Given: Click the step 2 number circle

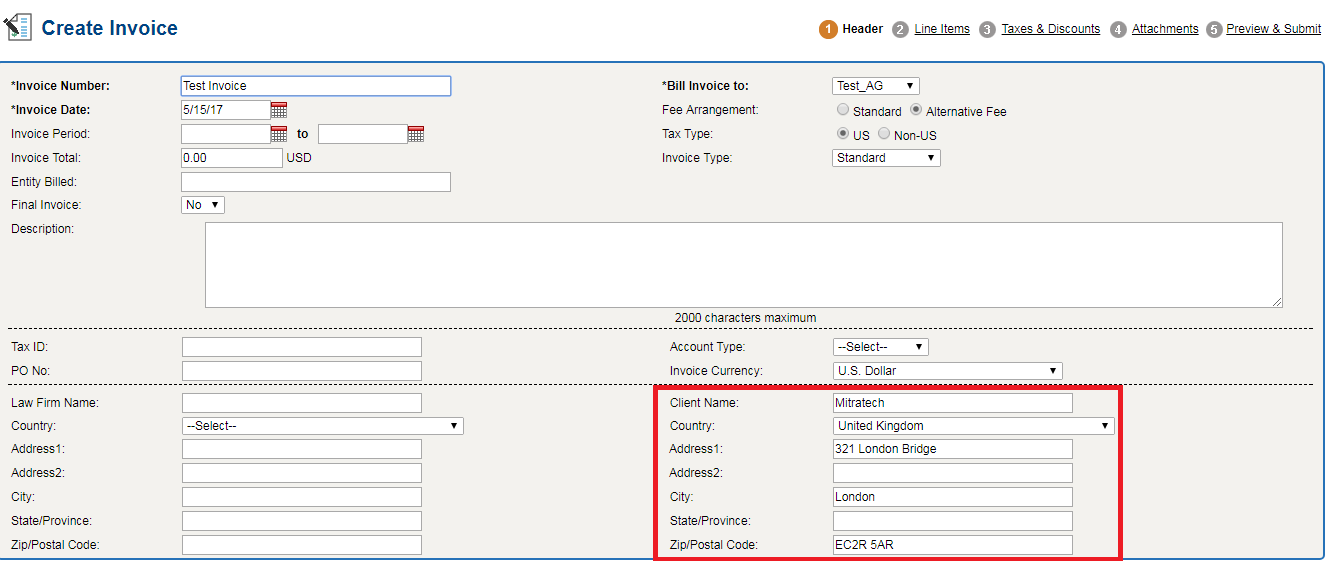Looking at the screenshot, I should pos(900,29).
